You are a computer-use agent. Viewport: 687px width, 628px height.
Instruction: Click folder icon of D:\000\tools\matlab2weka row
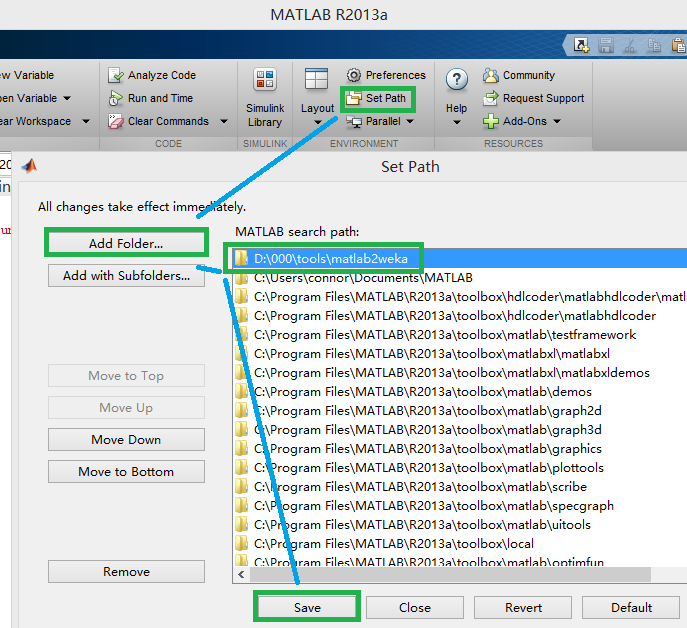241,259
